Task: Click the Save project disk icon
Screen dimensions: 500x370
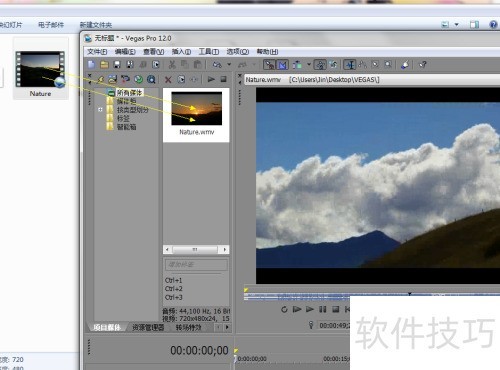Action: (117, 64)
